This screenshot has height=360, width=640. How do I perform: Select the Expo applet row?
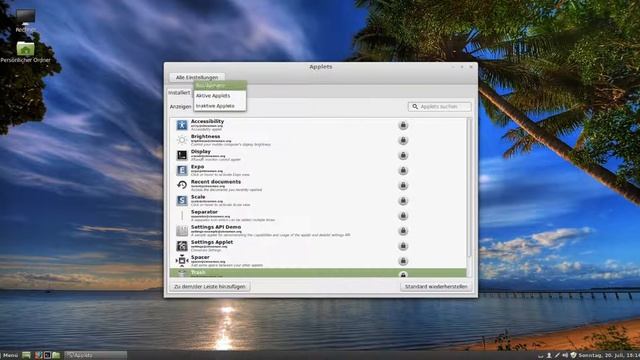click(318, 170)
